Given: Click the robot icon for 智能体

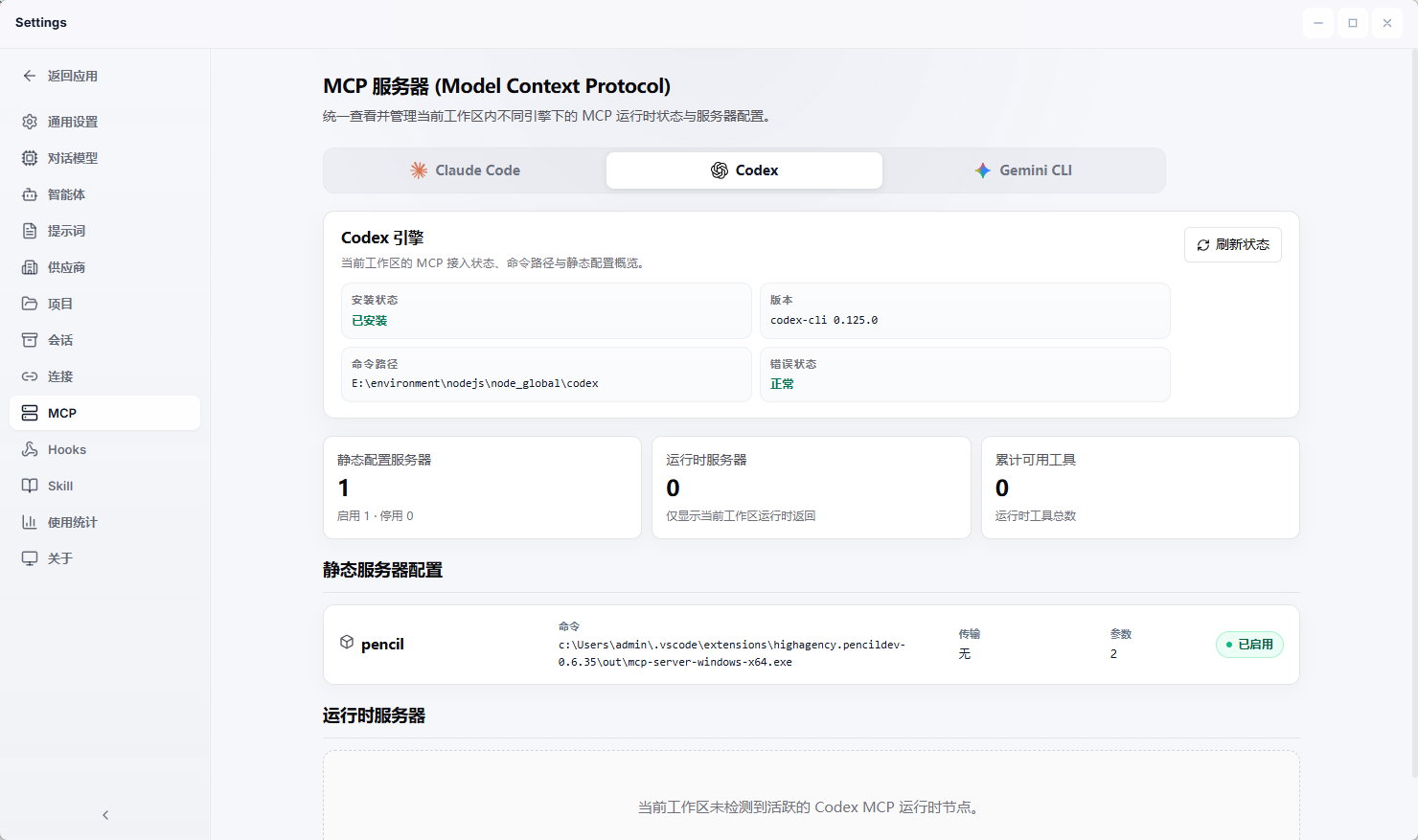Looking at the screenshot, I should (x=30, y=194).
